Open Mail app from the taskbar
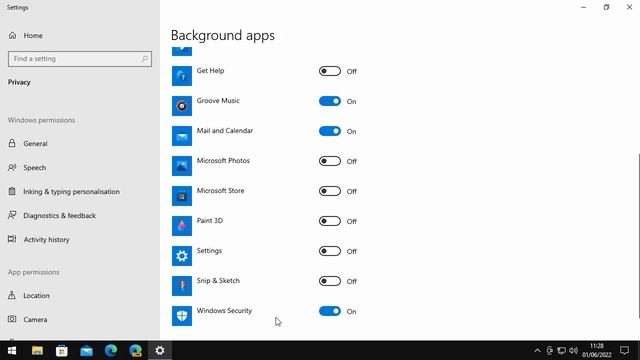The height and width of the screenshot is (360, 640). pyautogui.click(x=86, y=351)
